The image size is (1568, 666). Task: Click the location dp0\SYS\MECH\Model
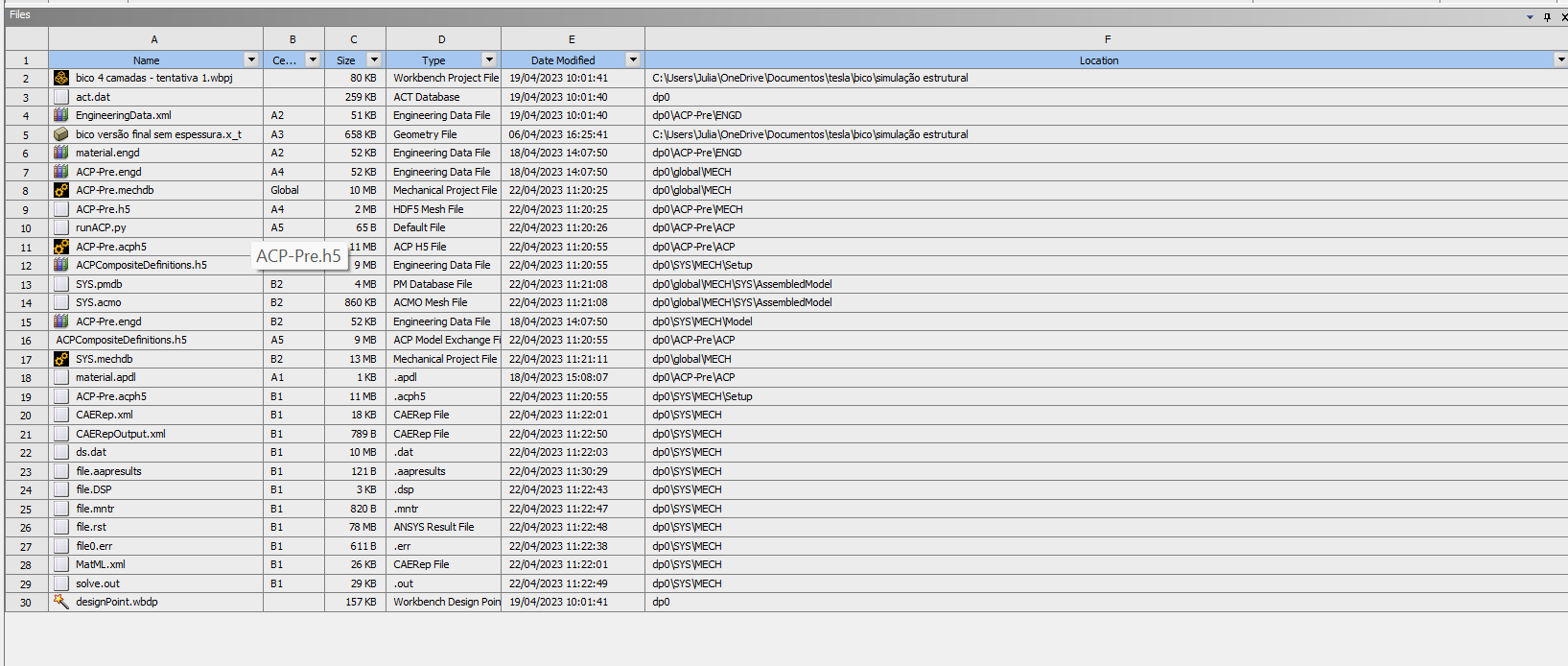pyautogui.click(x=702, y=321)
